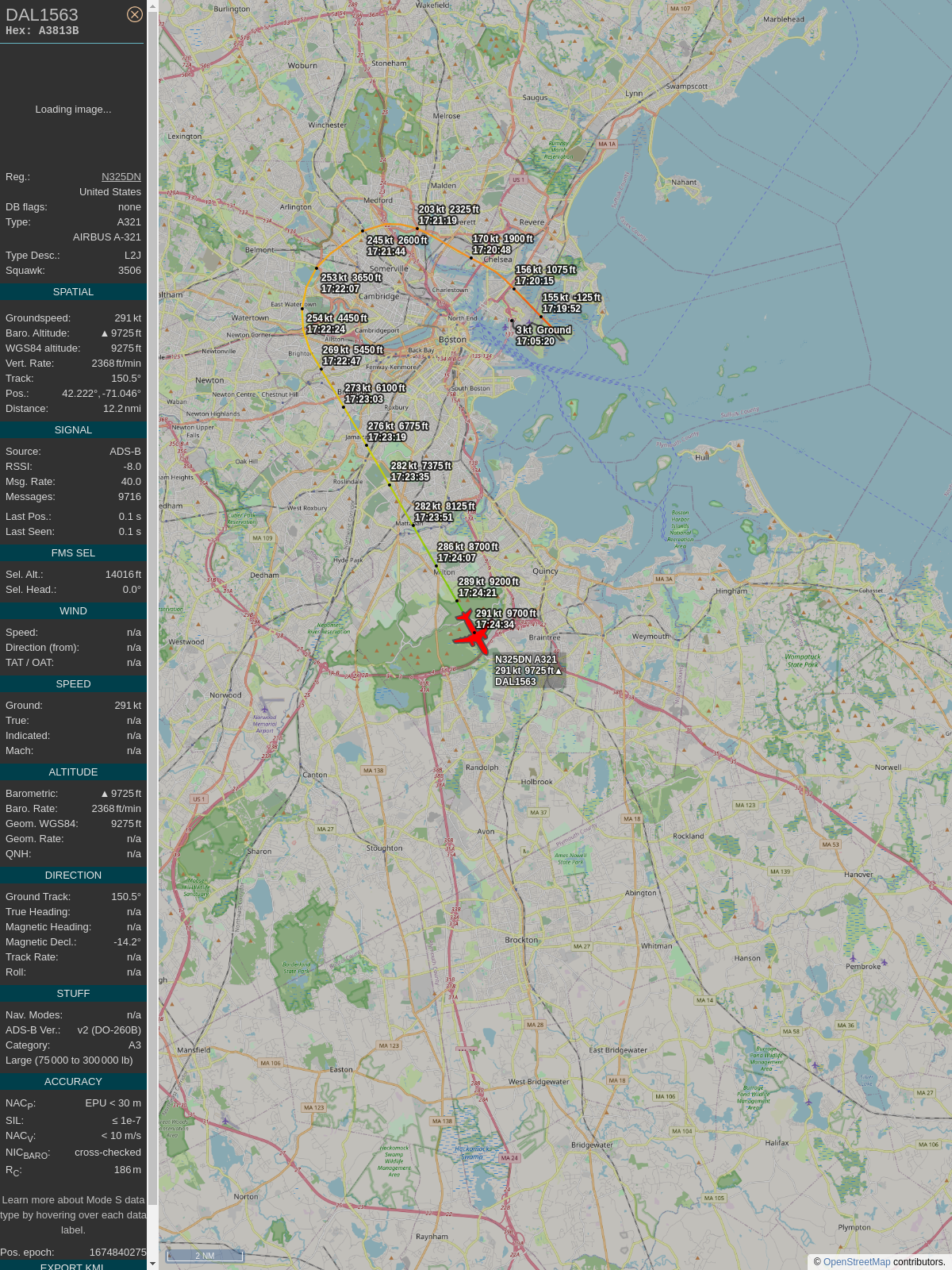
Task: Close the DAL1563 aircraft info panel
Action: 135,14
